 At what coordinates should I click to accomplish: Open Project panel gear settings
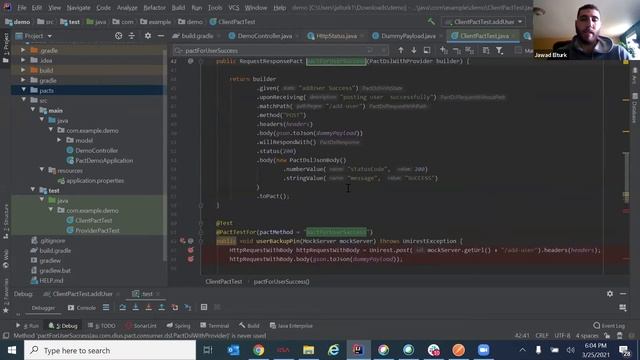click(x=148, y=36)
